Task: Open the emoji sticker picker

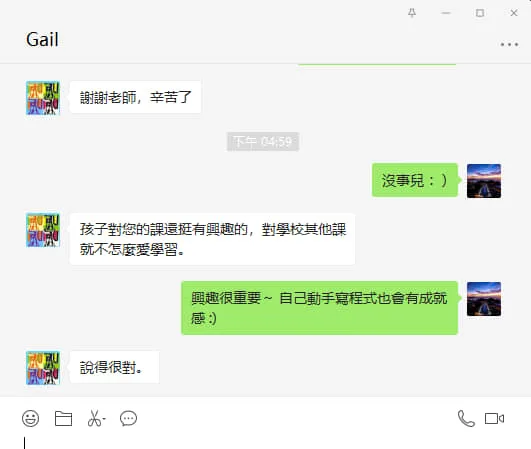Action: point(30,419)
